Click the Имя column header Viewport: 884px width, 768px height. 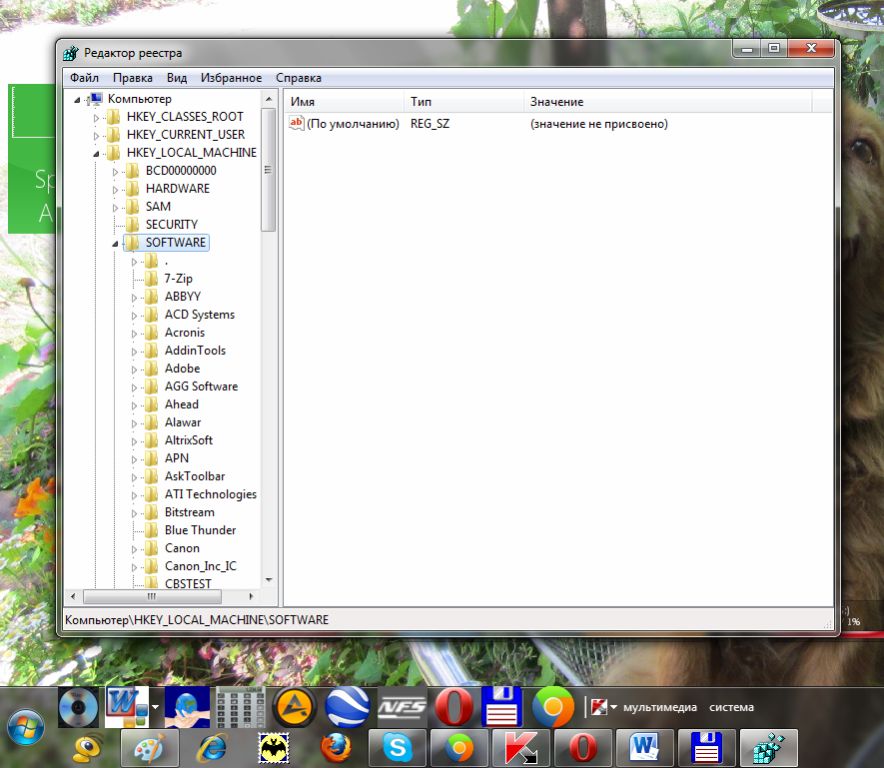click(x=303, y=102)
